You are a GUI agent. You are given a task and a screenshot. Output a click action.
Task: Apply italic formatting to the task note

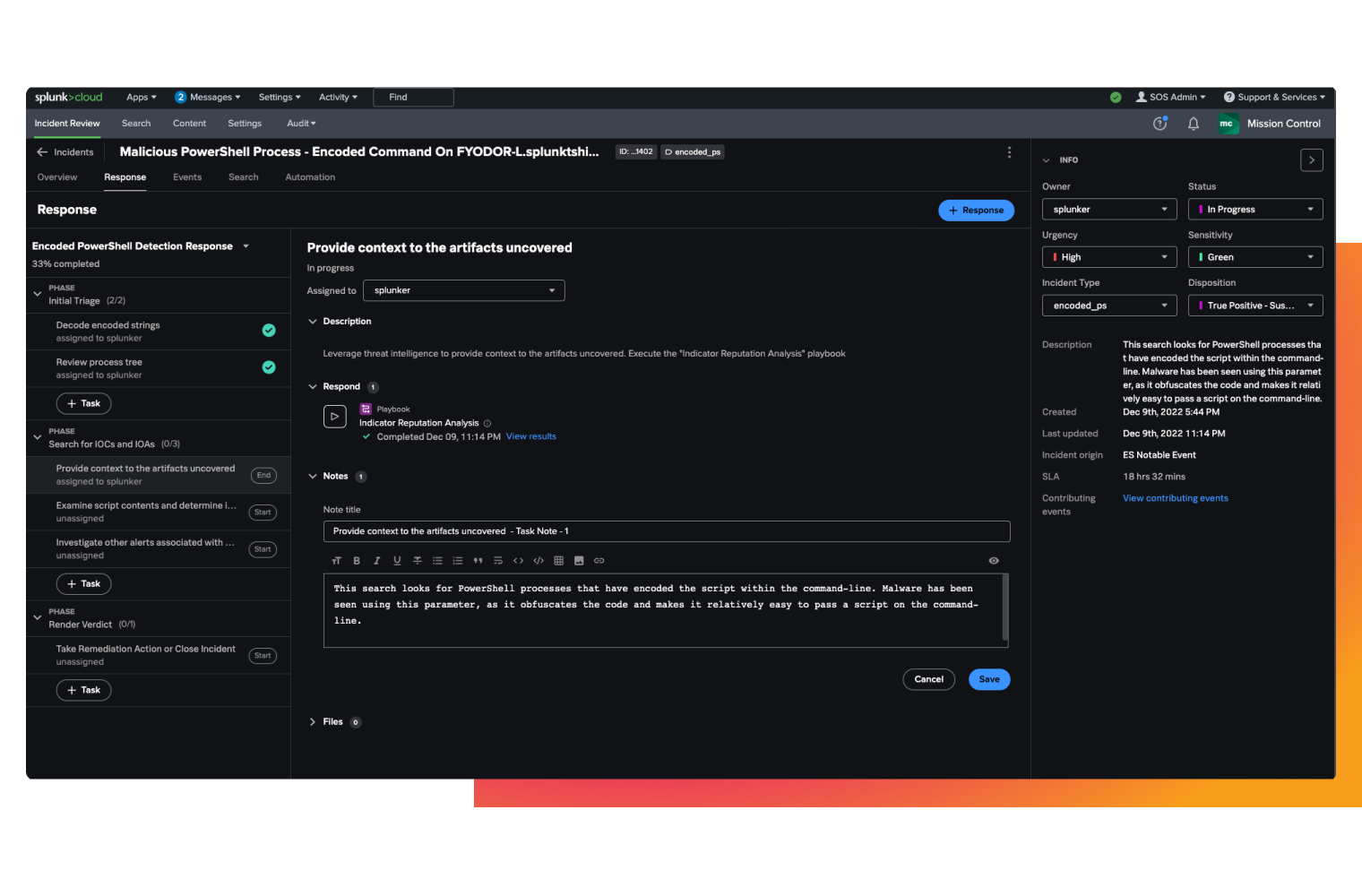376,560
